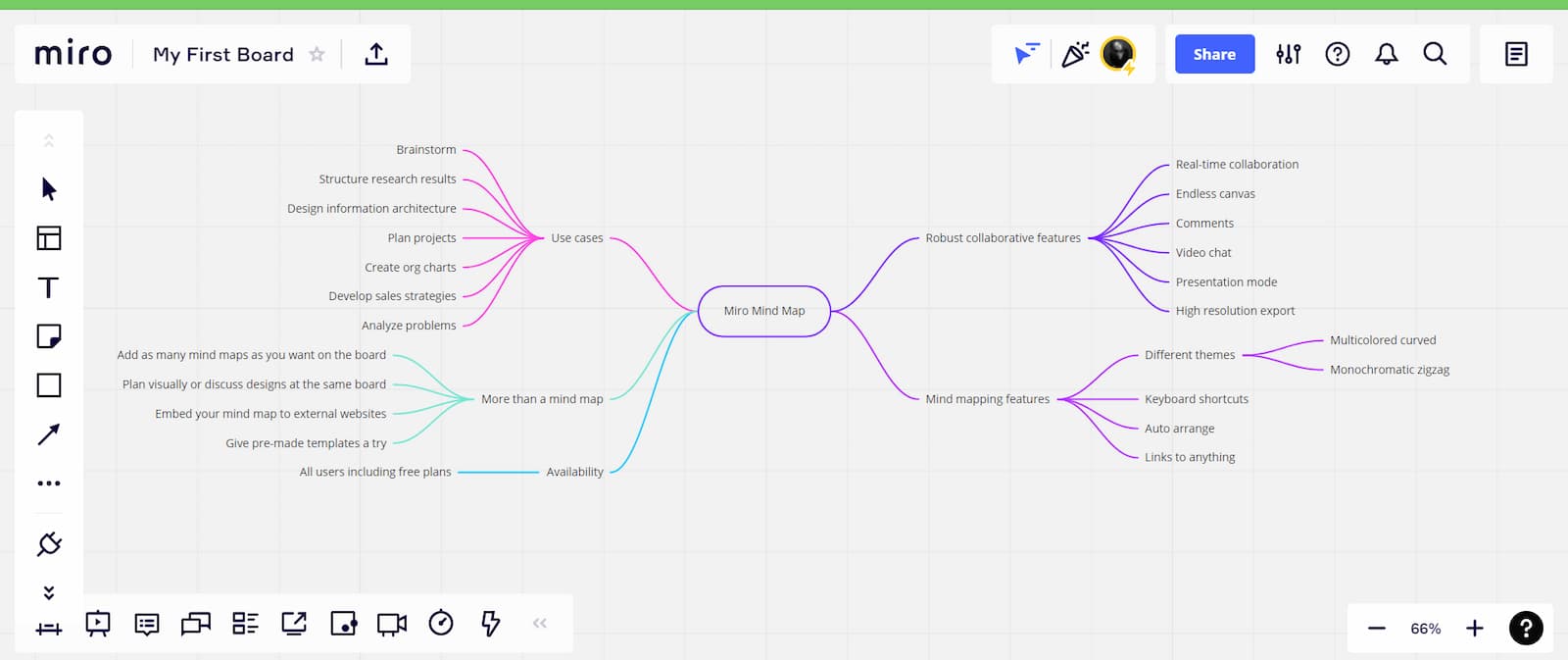The width and height of the screenshot is (1568, 660).
Task: Open the Frames panel icon
Action: pyautogui.click(x=49, y=629)
